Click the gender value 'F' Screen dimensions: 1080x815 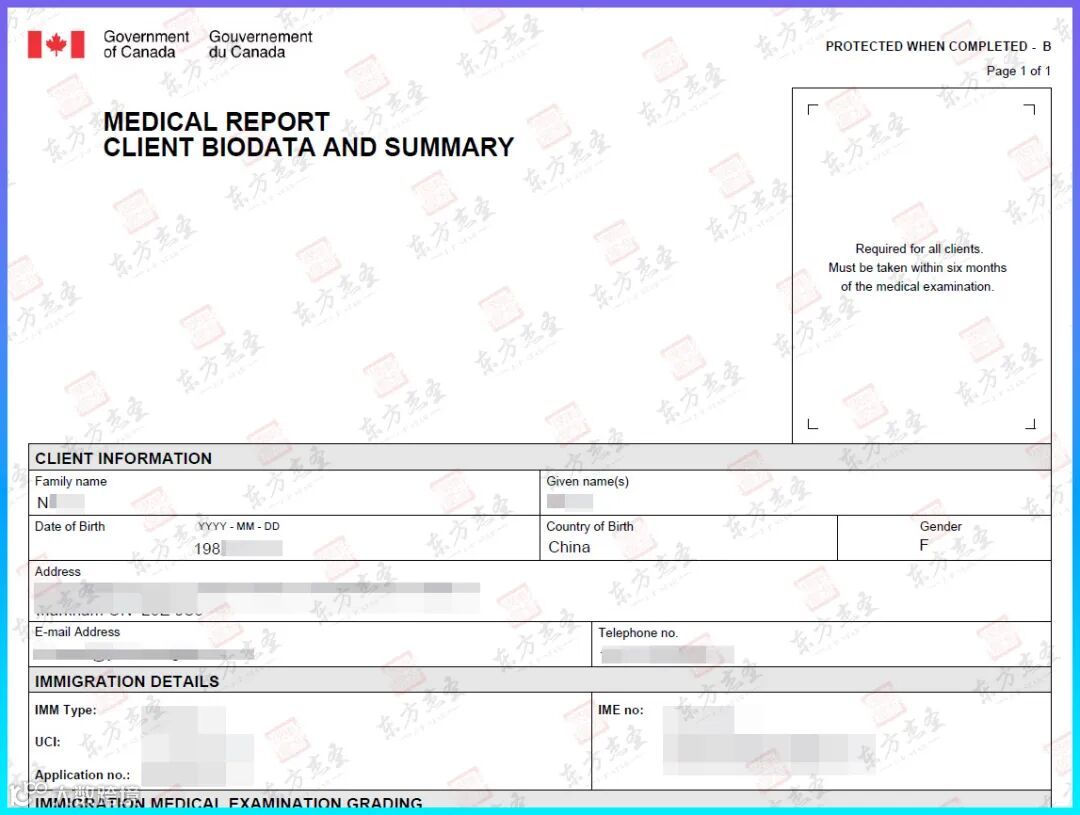924,546
